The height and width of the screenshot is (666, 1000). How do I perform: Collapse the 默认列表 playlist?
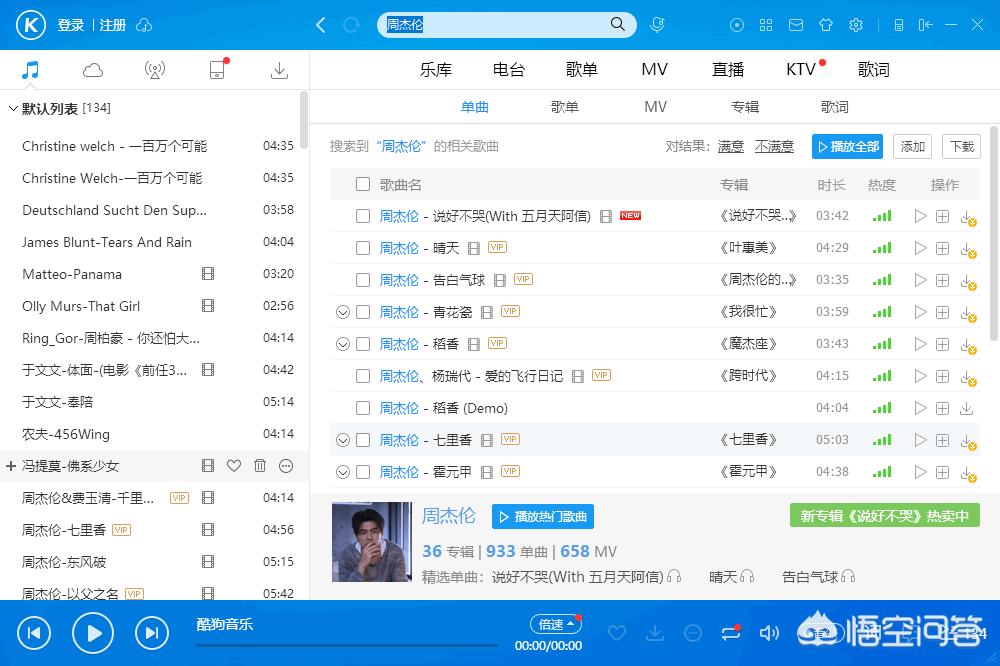click(13, 108)
